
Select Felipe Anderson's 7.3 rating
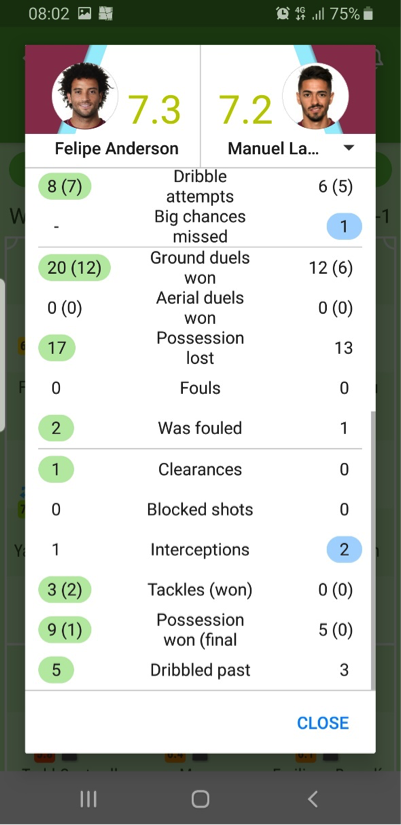[155, 109]
